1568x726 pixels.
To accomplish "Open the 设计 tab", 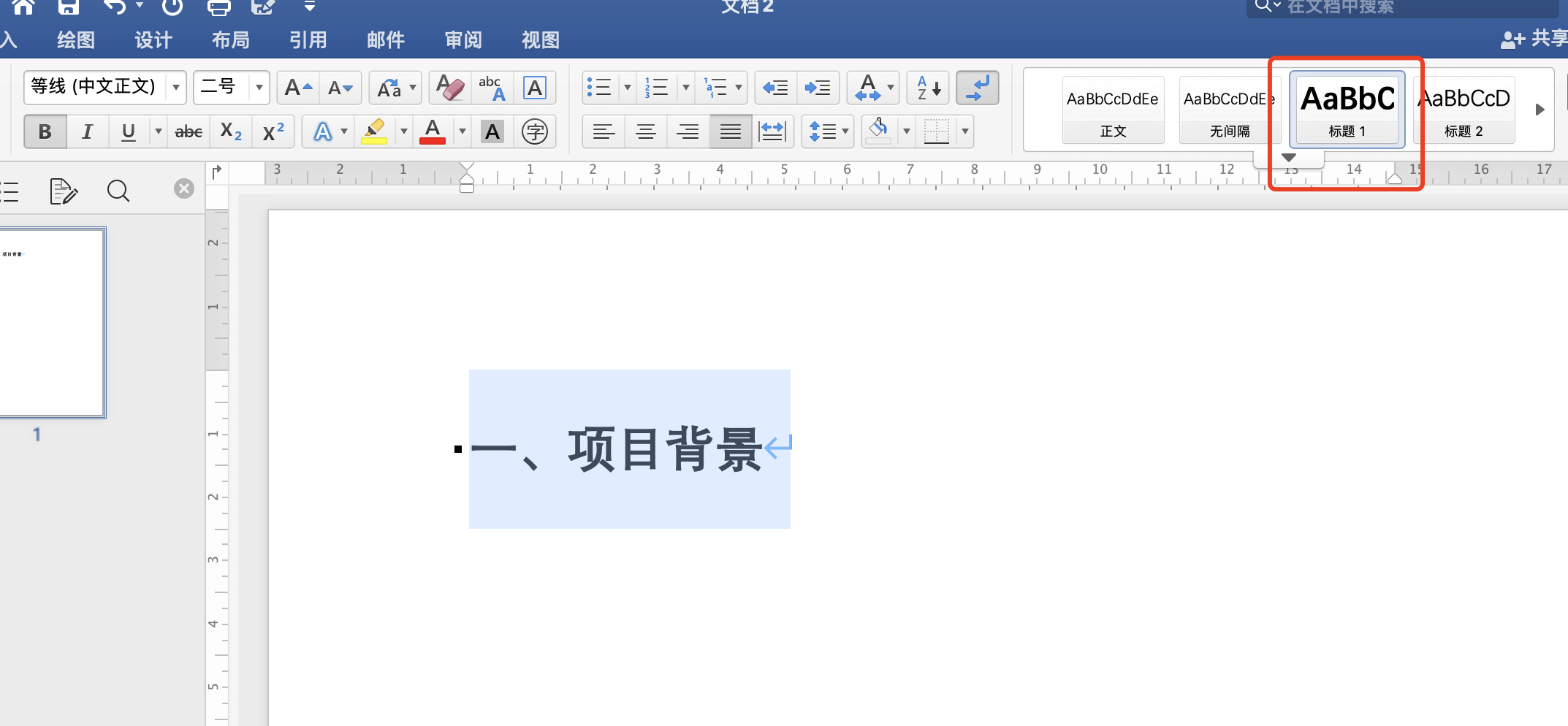I will (x=153, y=40).
